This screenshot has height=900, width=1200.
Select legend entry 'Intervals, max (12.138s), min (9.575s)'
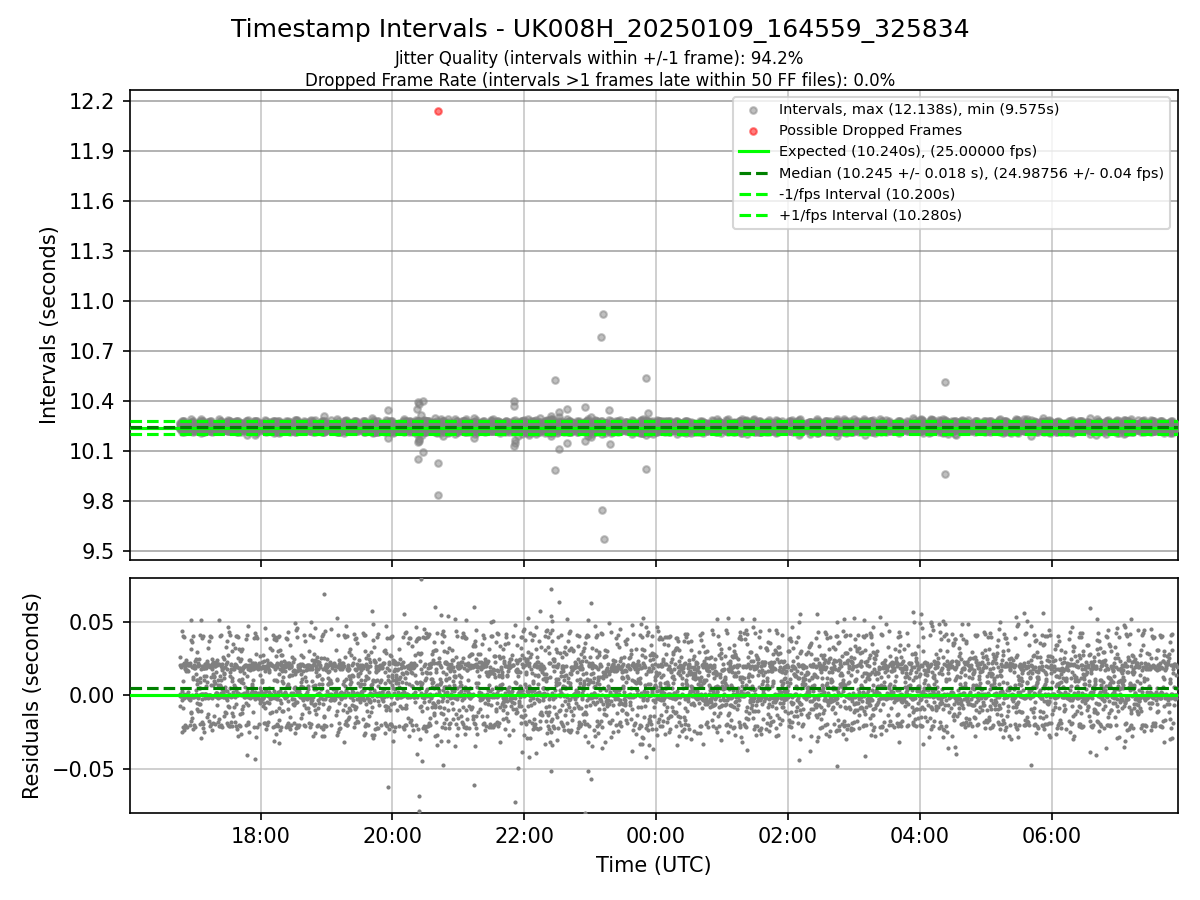coord(919,109)
